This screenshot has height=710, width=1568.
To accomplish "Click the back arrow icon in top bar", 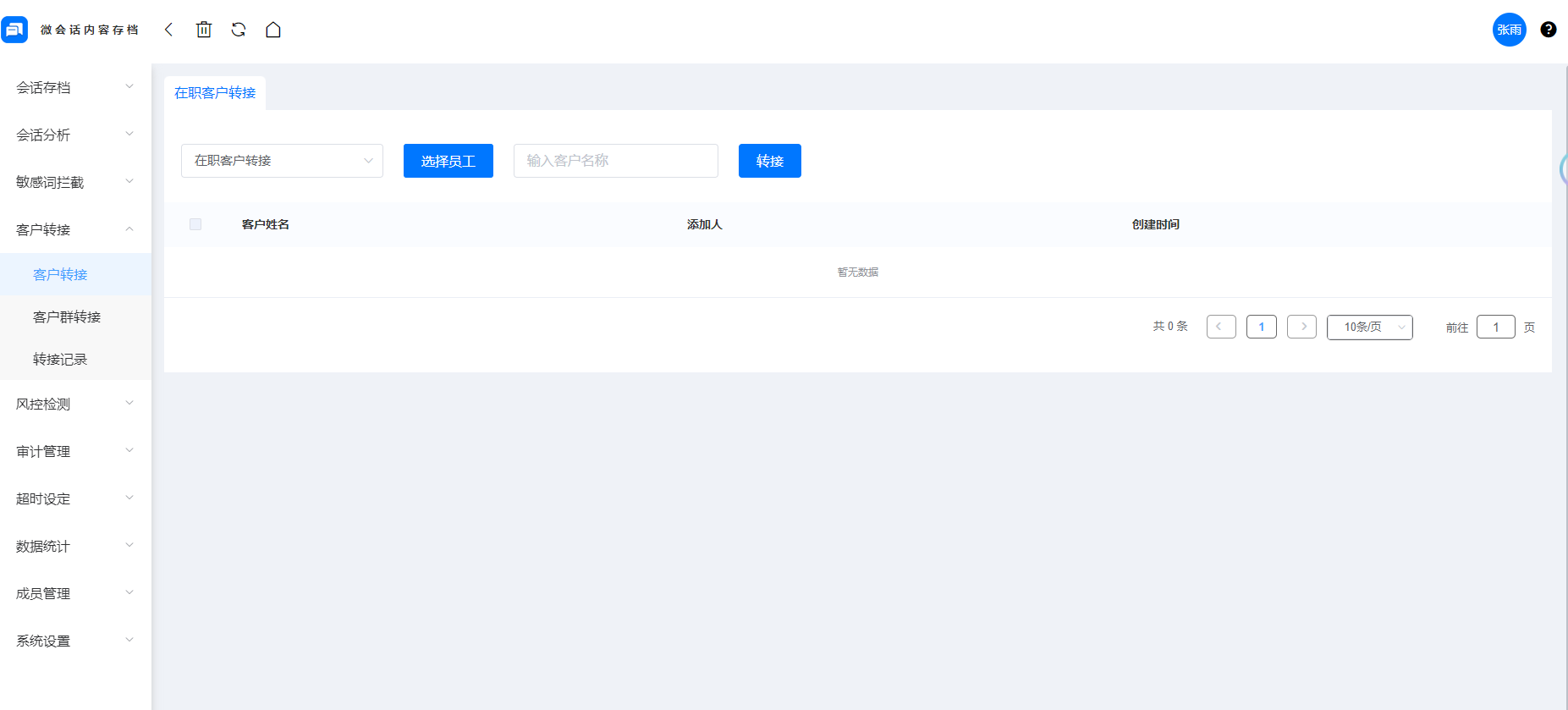I will coord(168,30).
